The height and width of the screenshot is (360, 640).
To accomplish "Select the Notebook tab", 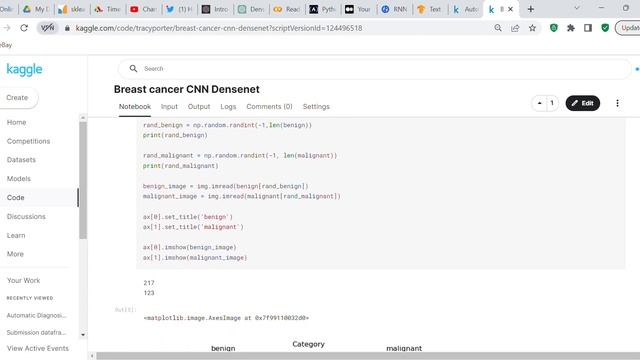I will (x=135, y=107).
